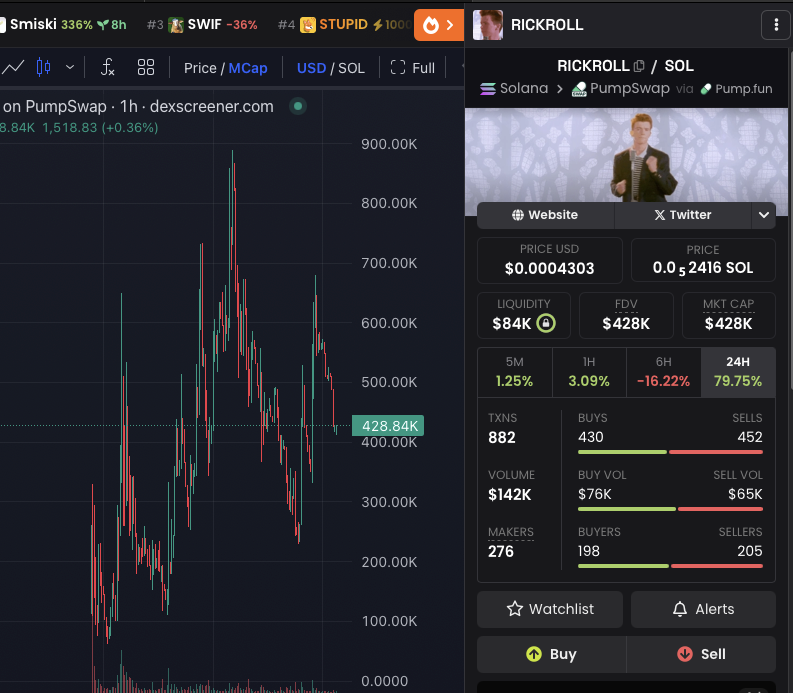
Task: Open chart in Full screen
Action: coord(413,68)
